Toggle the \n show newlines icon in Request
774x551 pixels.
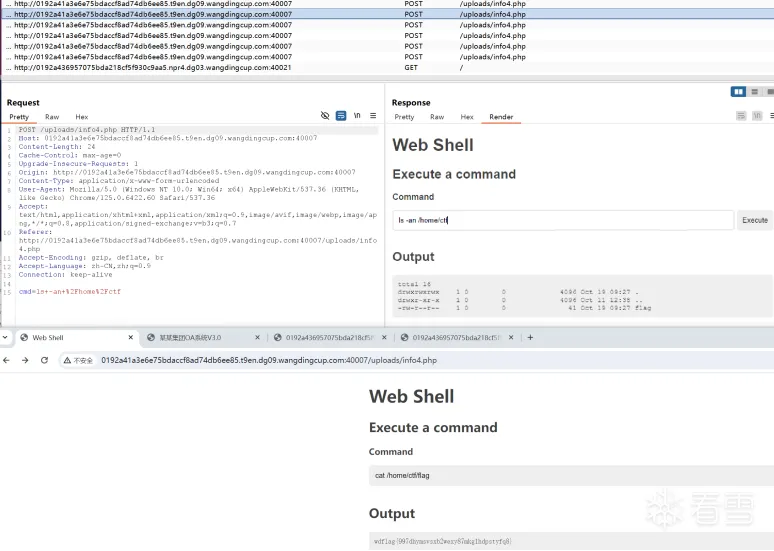pos(357,116)
